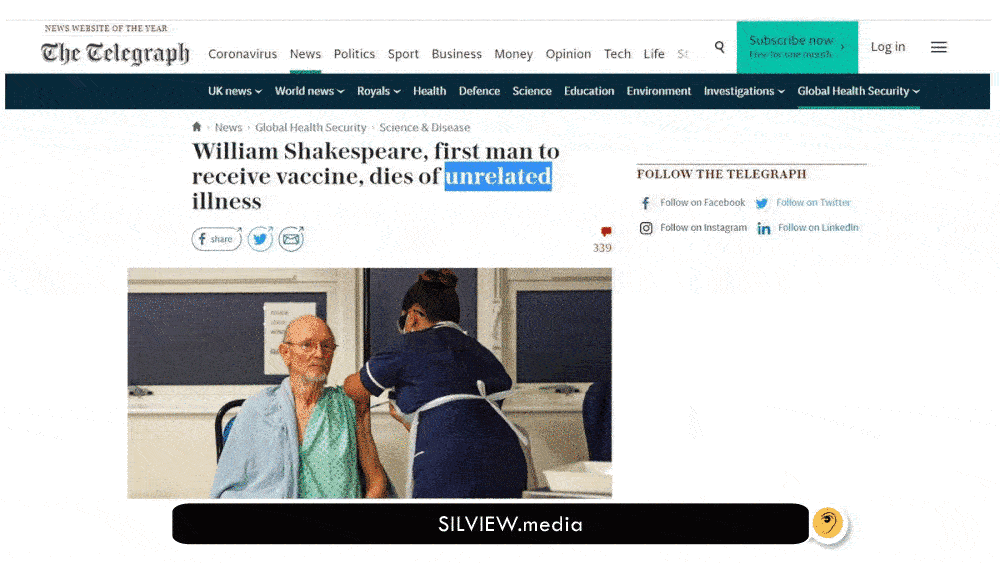Screen dimensions: 1000x563
Task: Open comments bubble showing 339
Action: click(603, 240)
